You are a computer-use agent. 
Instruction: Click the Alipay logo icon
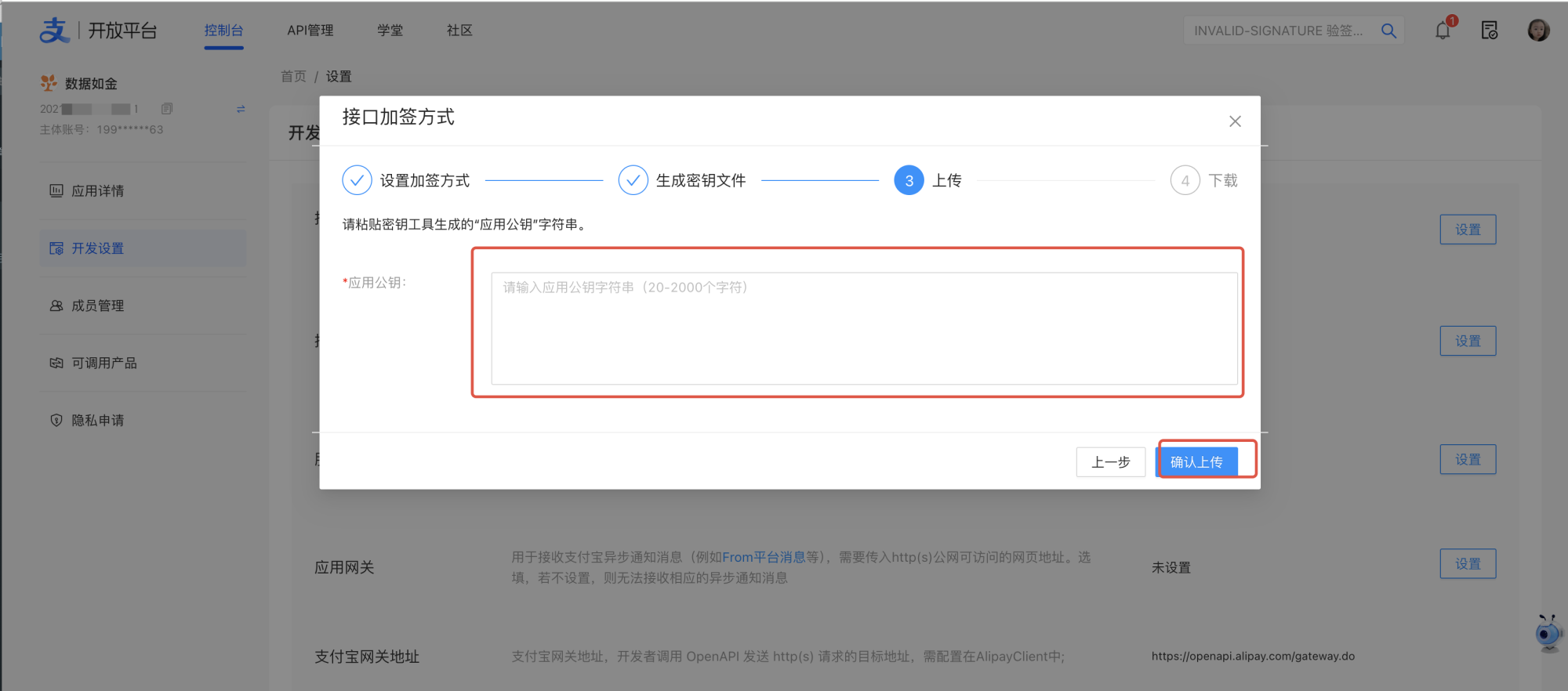(x=55, y=31)
